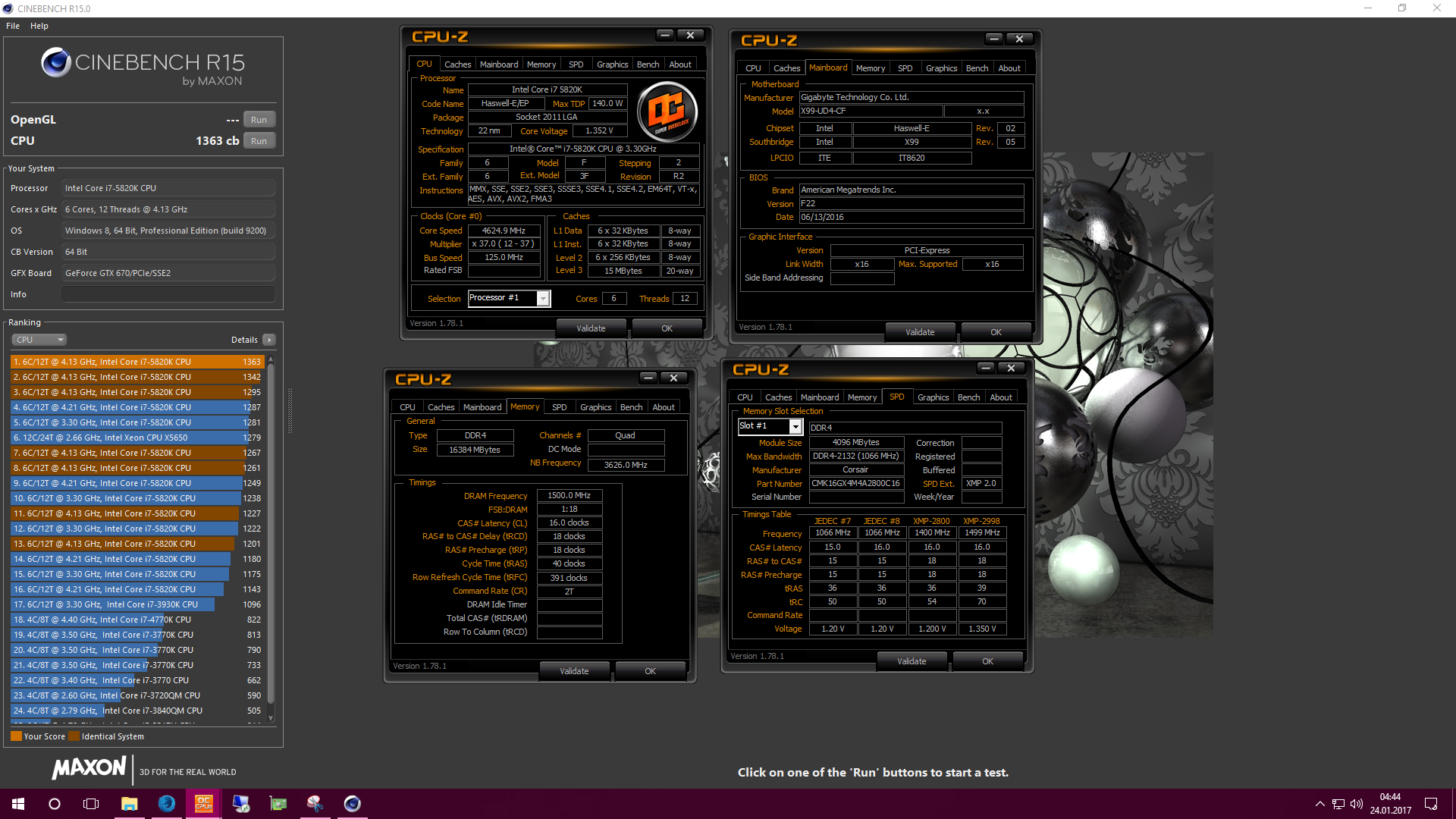Open About tab in CPU-Z SPD window

pos(1001,397)
